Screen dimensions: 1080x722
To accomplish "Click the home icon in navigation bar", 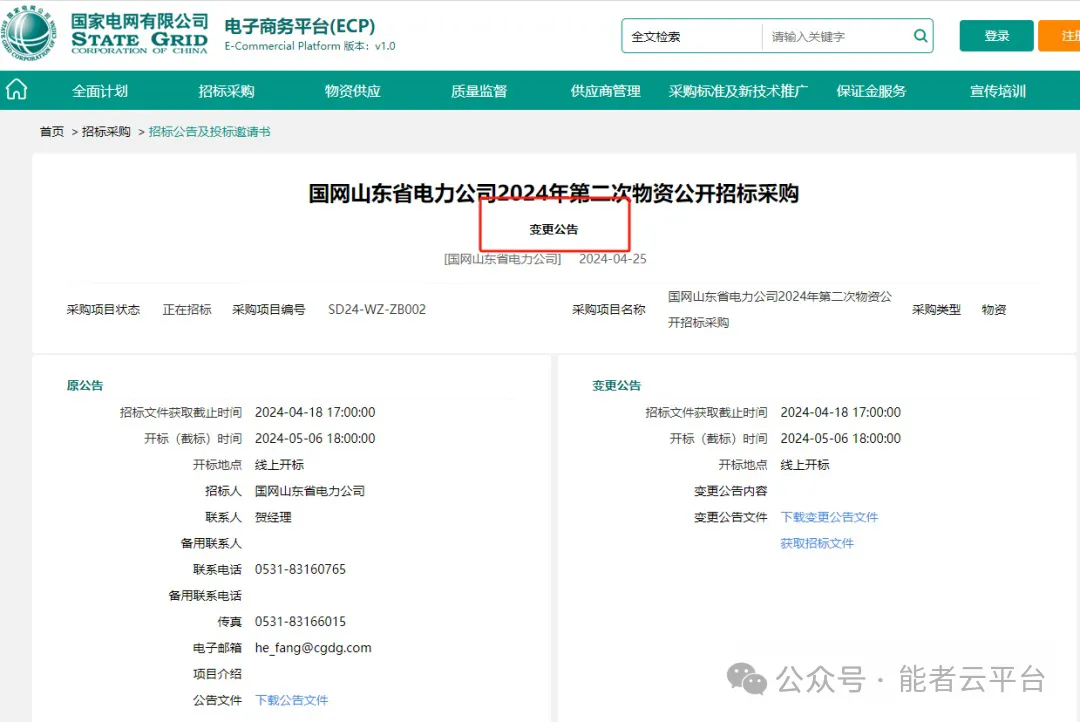I will [x=17, y=90].
